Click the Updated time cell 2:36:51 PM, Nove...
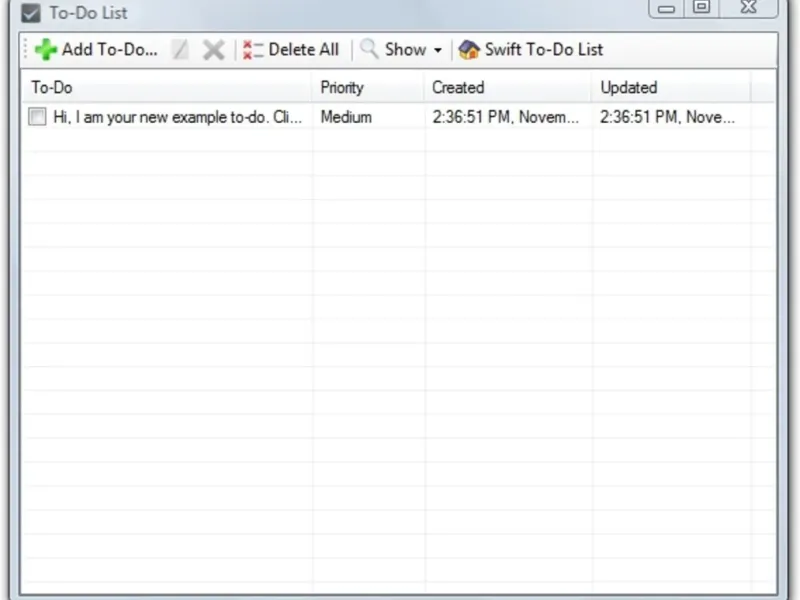Image resolution: width=800 pixels, height=600 pixels. [667, 117]
